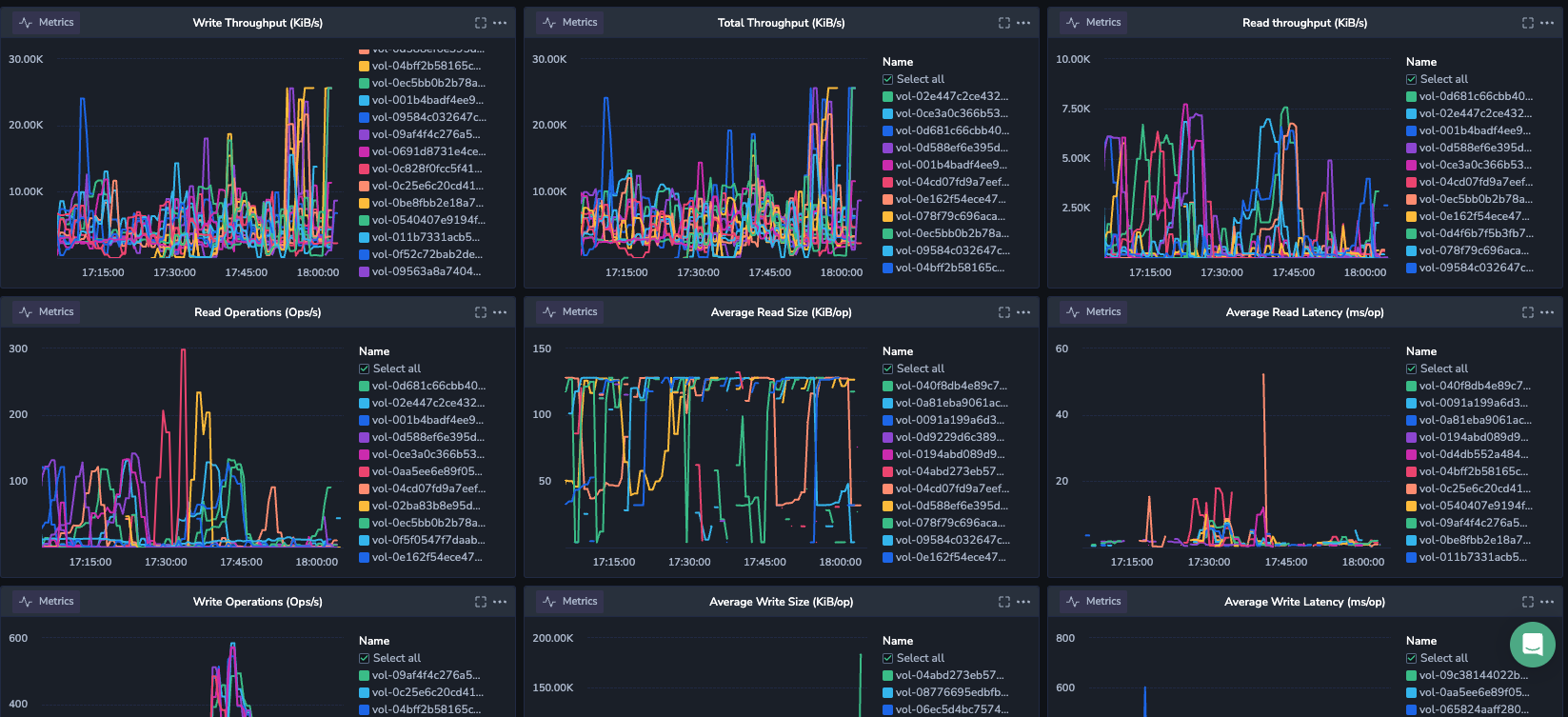Click Metrics badge on Write Operations panel

pos(46,602)
